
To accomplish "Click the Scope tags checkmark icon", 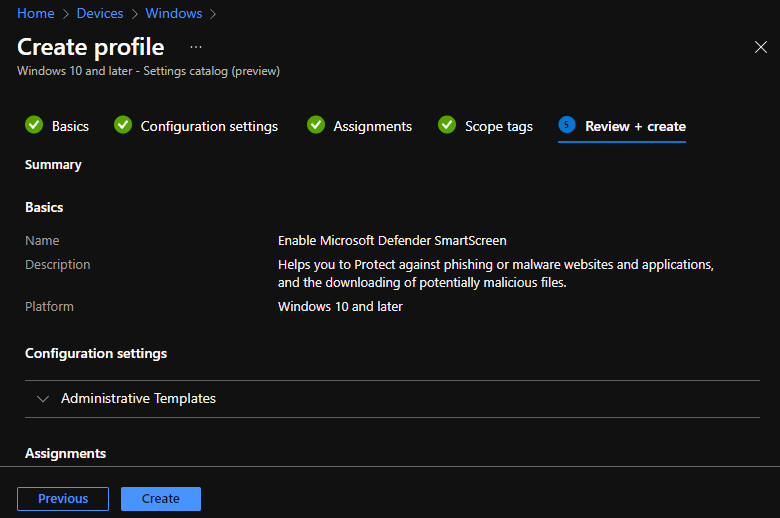I will coord(447,125).
